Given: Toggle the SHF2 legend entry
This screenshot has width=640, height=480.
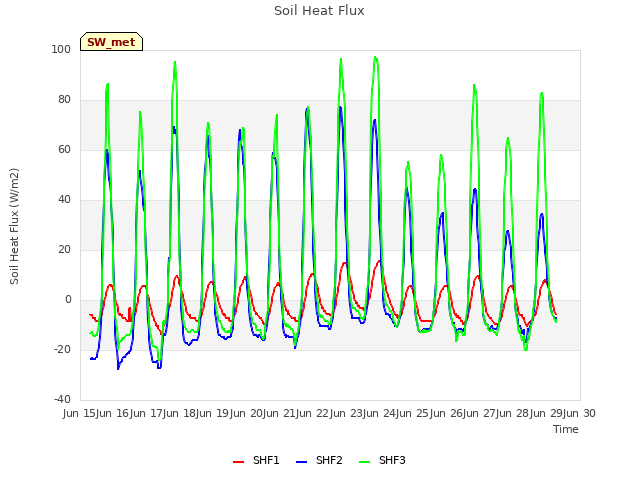Looking at the screenshot, I should coord(319,460).
